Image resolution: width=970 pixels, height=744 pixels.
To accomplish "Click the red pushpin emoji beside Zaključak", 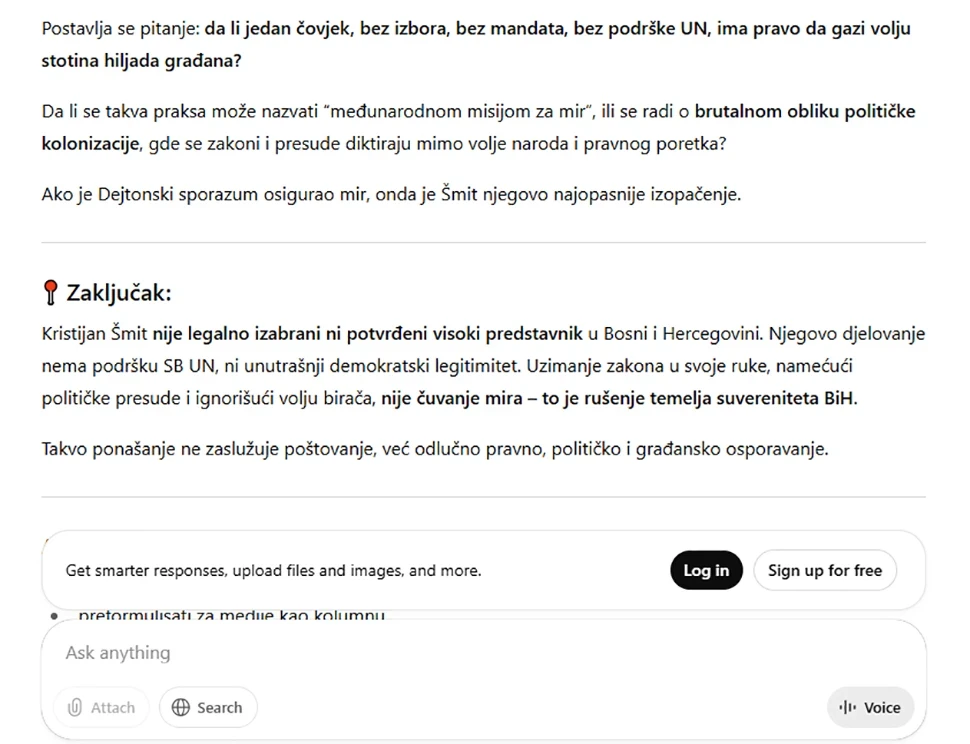I will tap(51, 293).
